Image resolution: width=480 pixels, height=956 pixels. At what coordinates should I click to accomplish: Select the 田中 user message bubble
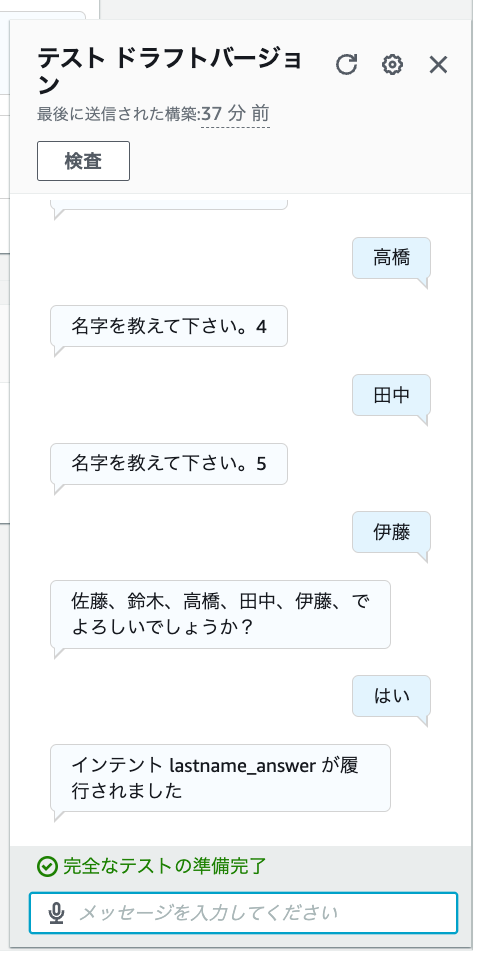[x=391, y=395]
